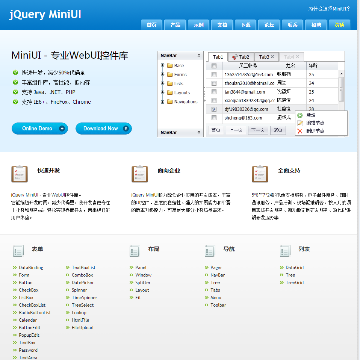Click the pencil edit icon in demo context menu
This screenshot has height=360, width=360.
pyautogui.click(x=300, y=123)
